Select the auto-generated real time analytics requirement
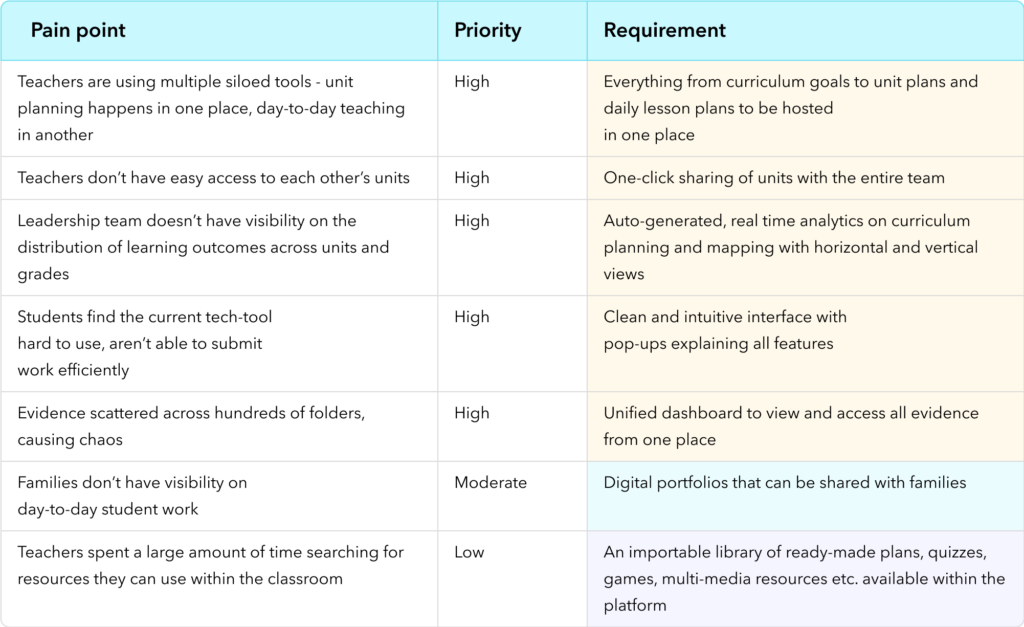Viewport: 1024px width, 627px height. click(x=790, y=247)
